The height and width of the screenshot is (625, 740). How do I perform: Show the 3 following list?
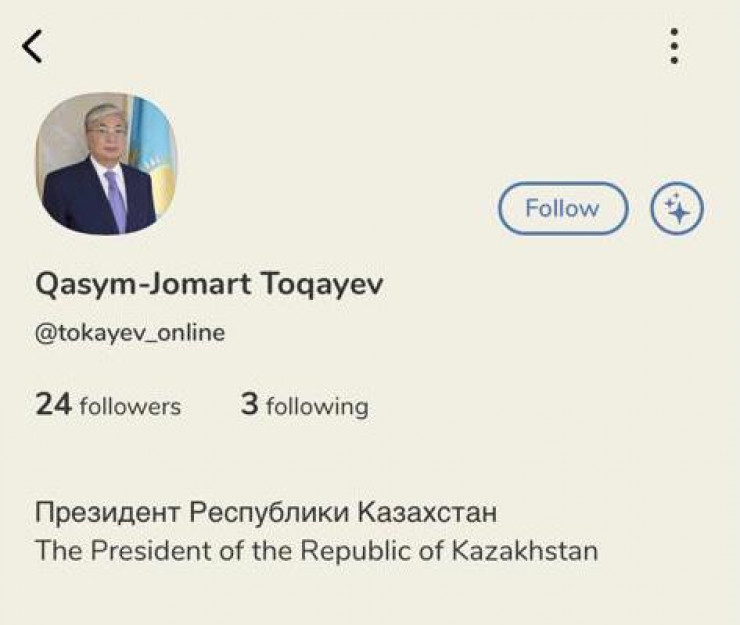pyautogui.click(x=304, y=405)
